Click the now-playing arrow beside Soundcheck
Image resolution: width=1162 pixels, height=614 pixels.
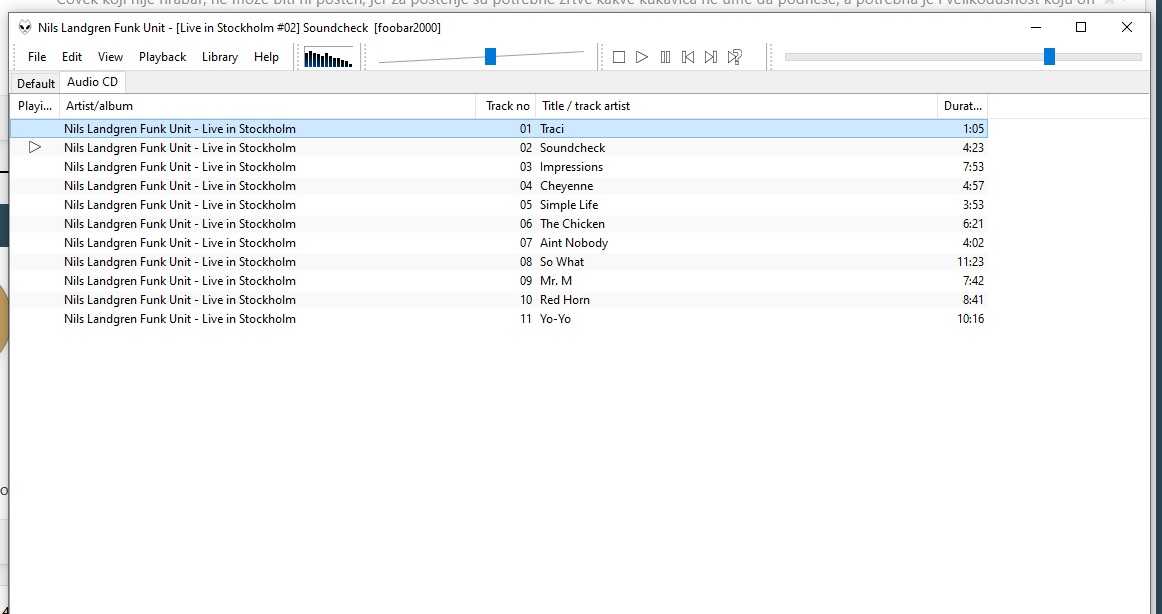tap(35, 147)
